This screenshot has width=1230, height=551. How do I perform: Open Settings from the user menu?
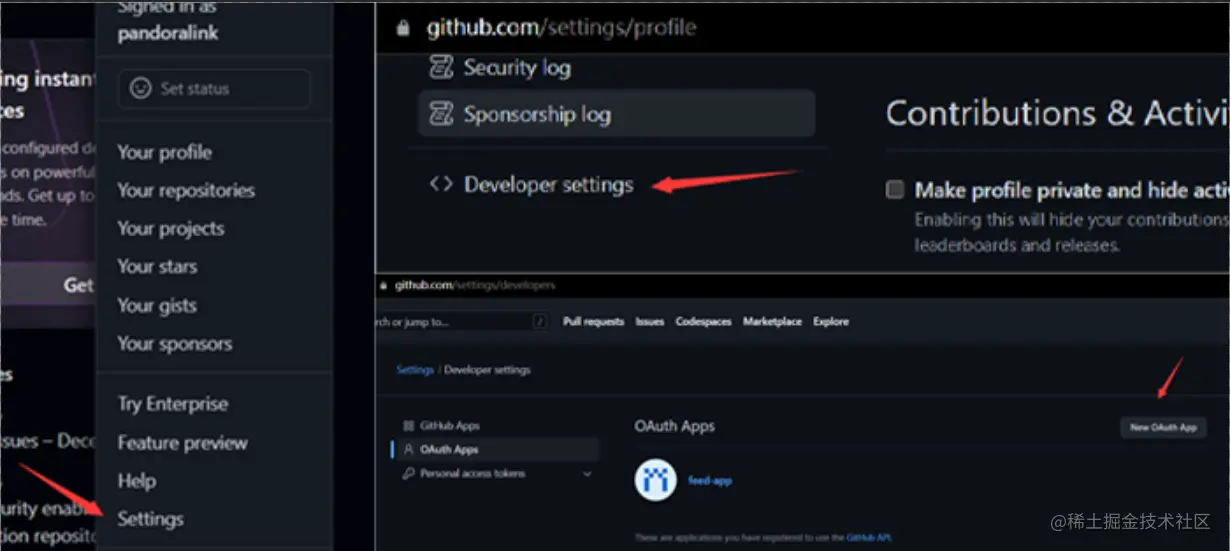point(150,518)
